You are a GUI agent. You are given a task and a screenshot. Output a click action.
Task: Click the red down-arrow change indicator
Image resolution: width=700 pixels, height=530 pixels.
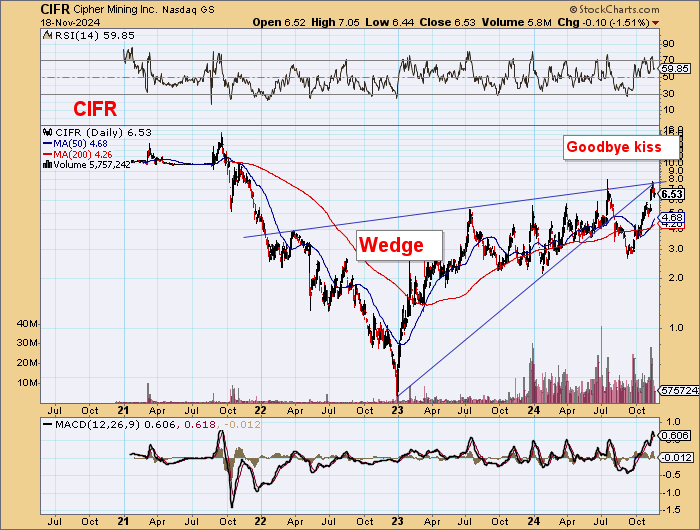tap(655, 23)
